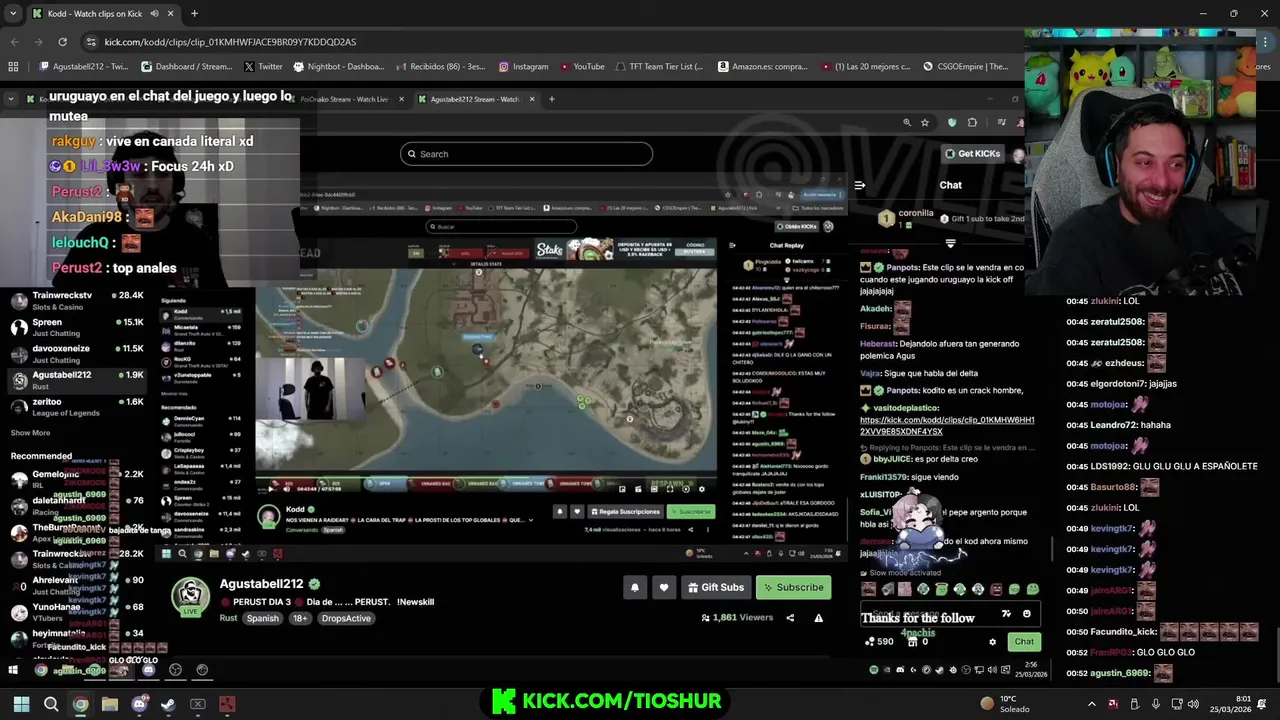Select Trainwreckstv channel in the sidebar
1280x720 pixels.
point(78,300)
